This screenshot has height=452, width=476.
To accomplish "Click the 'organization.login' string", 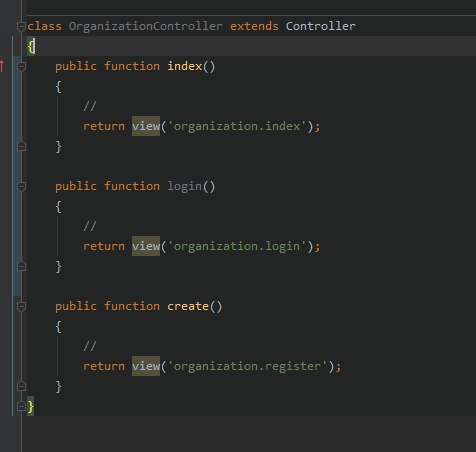I will point(237,246).
